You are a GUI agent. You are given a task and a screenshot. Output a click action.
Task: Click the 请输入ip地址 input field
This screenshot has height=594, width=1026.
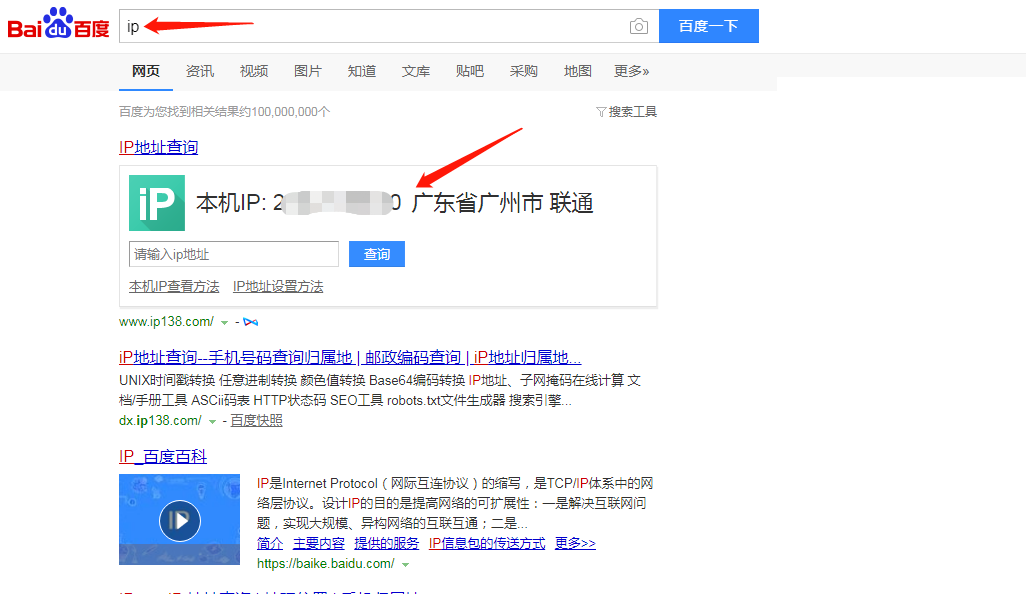[x=234, y=254]
